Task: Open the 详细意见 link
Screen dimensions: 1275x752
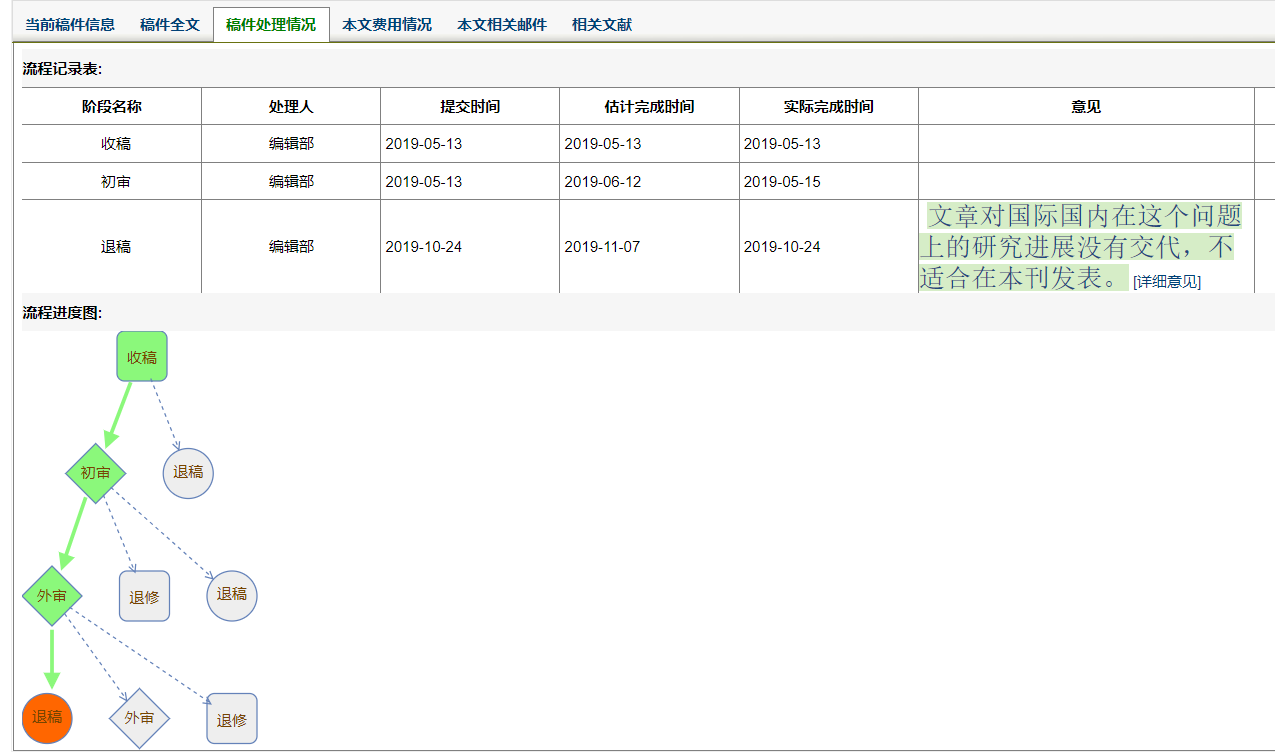Action: (x=1167, y=282)
